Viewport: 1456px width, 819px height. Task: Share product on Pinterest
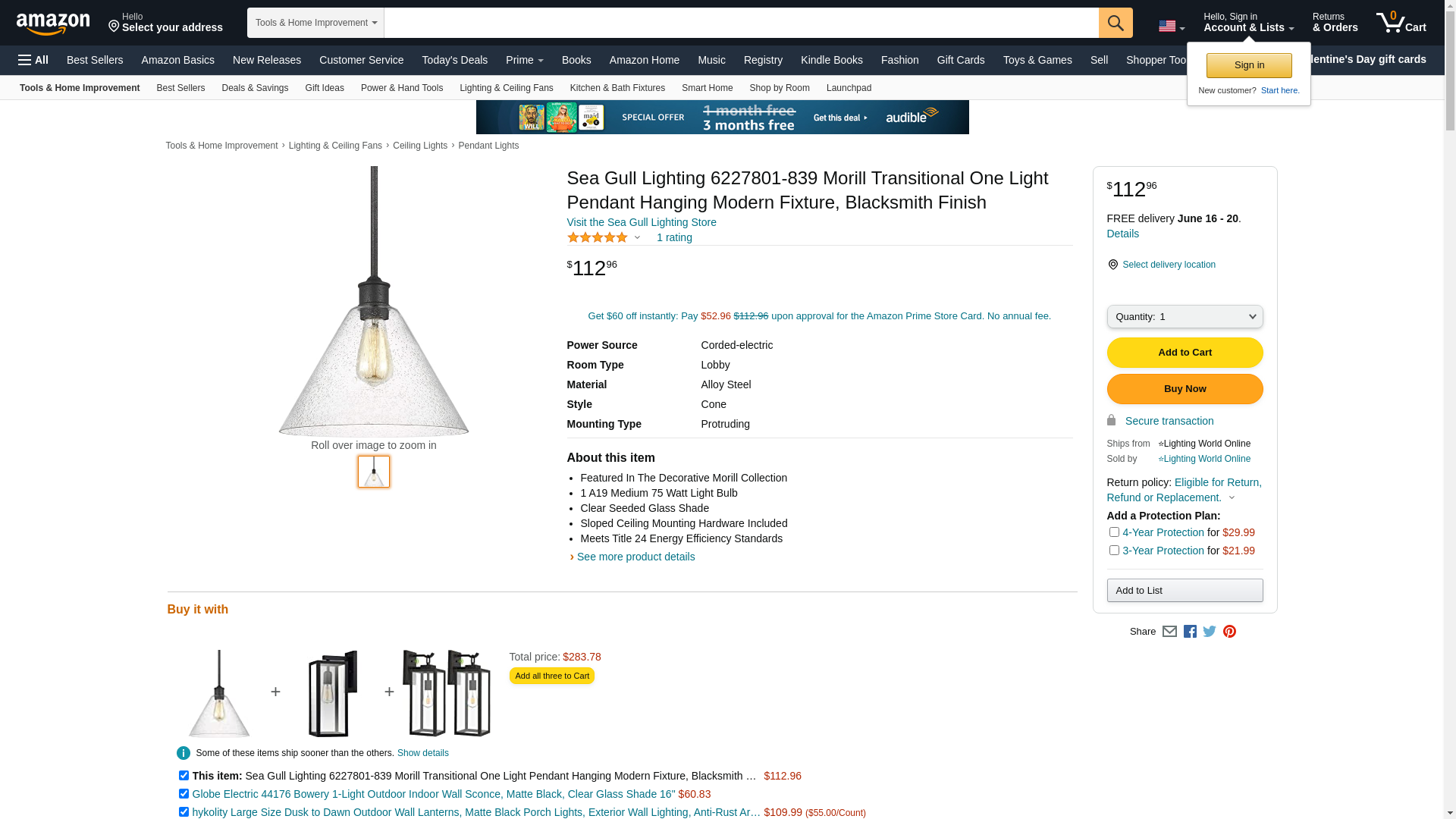point(1229,632)
